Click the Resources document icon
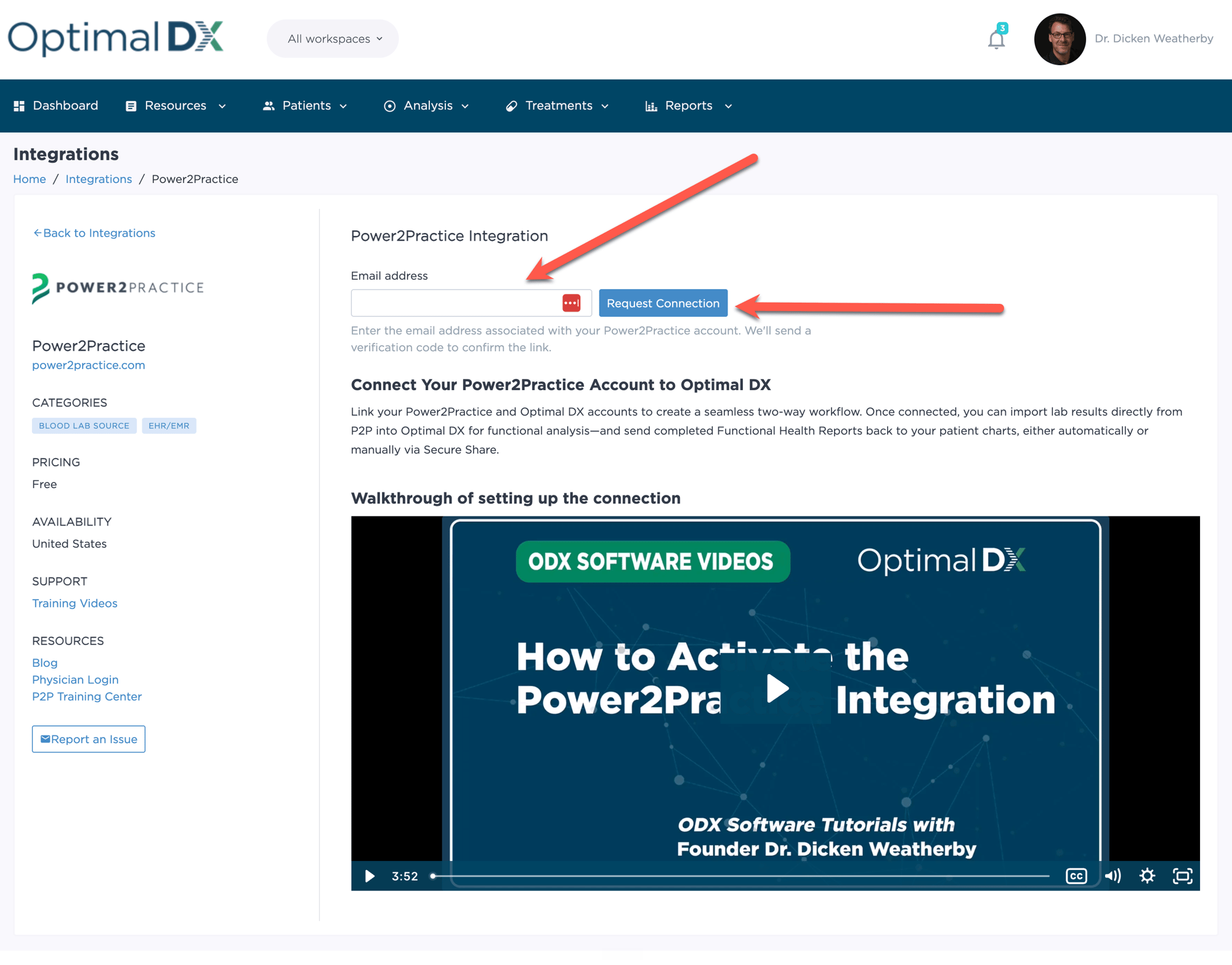The image size is (1232, 965). (x=131, y=106)
